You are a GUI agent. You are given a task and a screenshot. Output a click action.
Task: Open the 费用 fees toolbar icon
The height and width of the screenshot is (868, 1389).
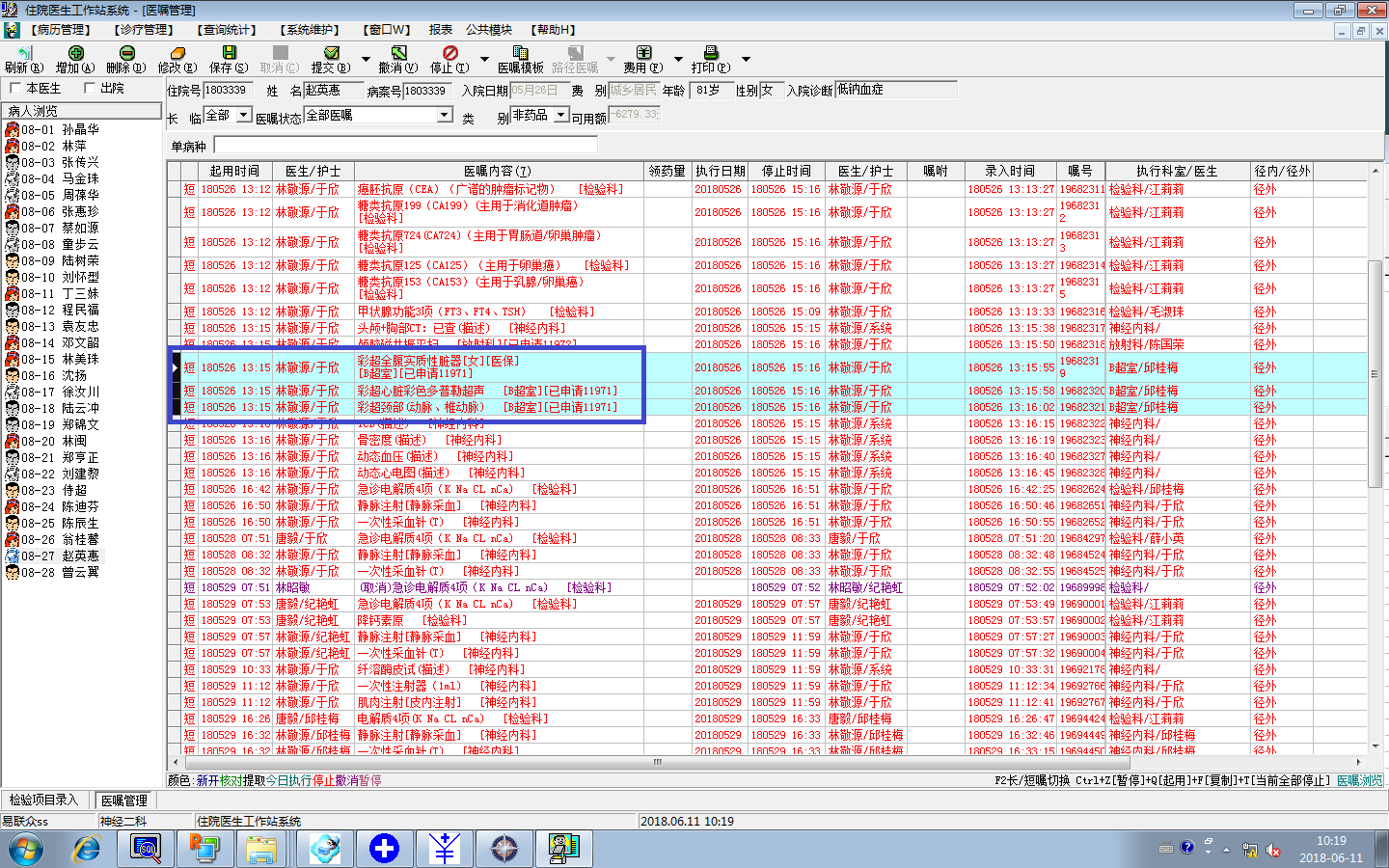coord(643,52)
